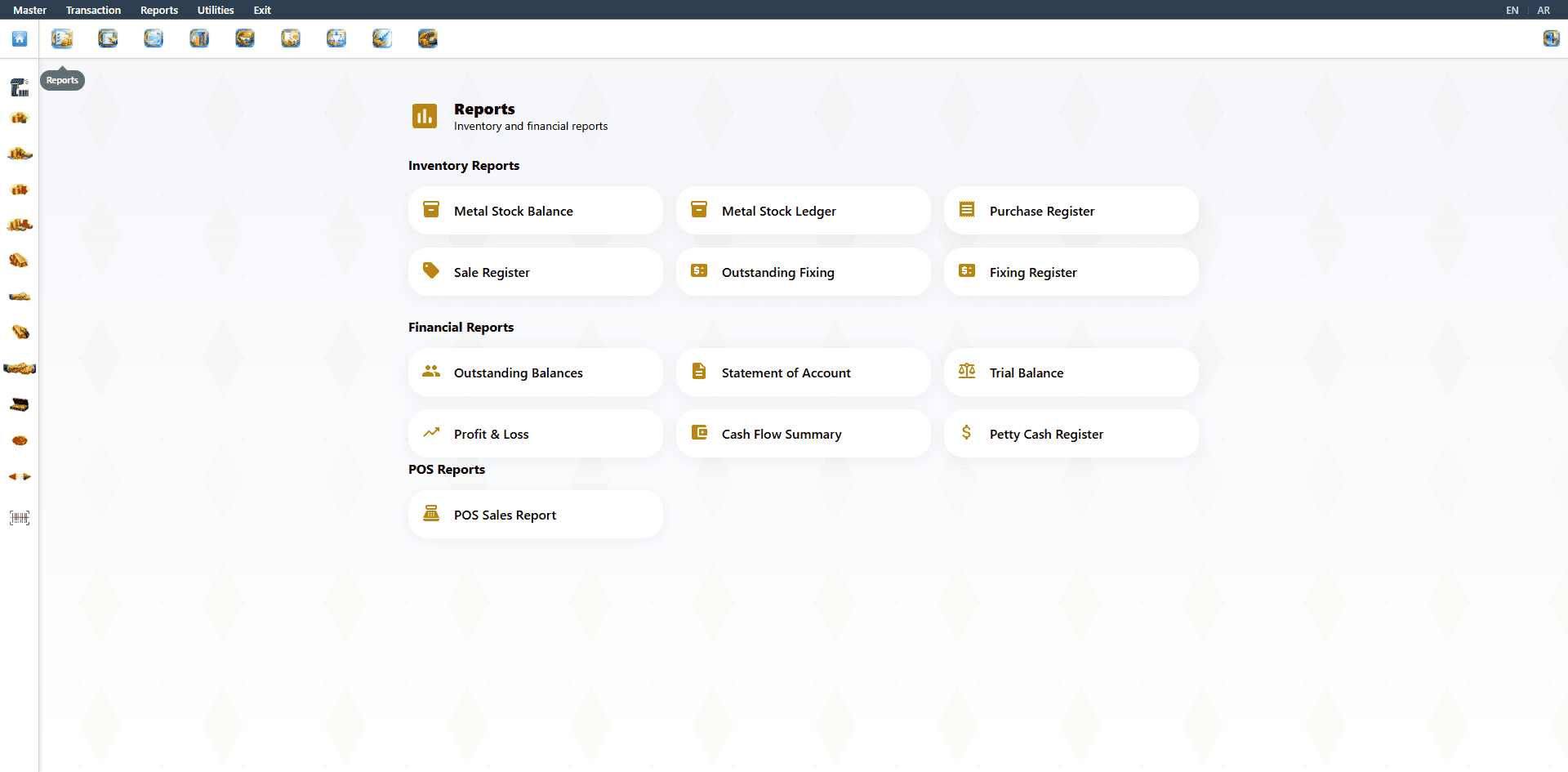Open the Outstanding Fixing report
Viewport: 1568px width, 772px height.
[x=803, y=272]
